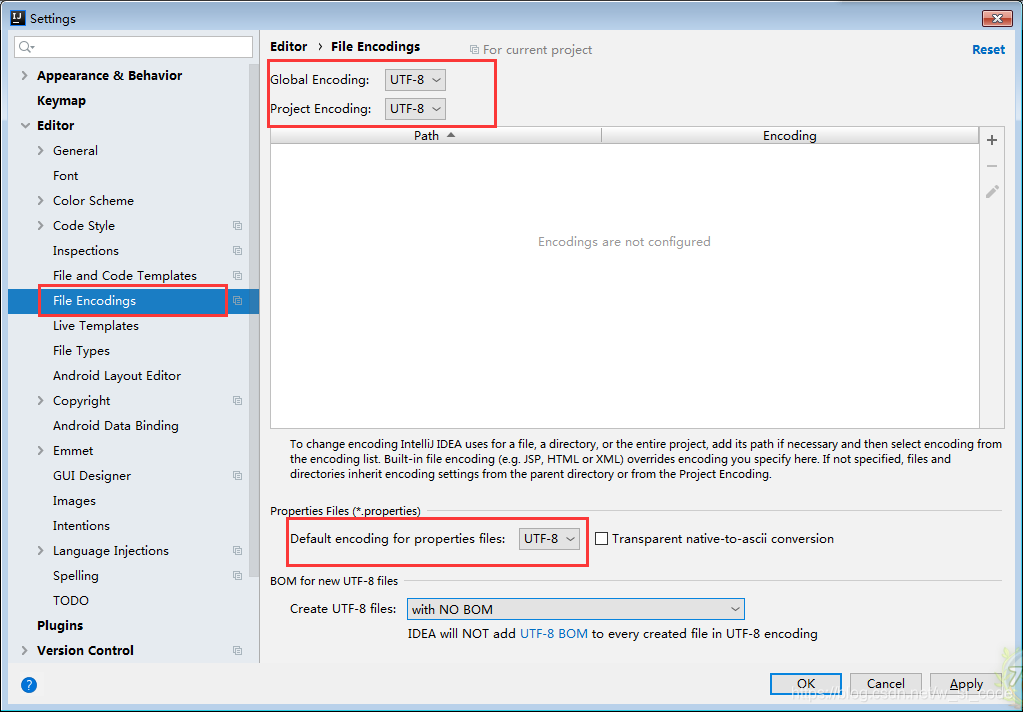Click project-level icon next to Code Style

[x=237, y=226]
